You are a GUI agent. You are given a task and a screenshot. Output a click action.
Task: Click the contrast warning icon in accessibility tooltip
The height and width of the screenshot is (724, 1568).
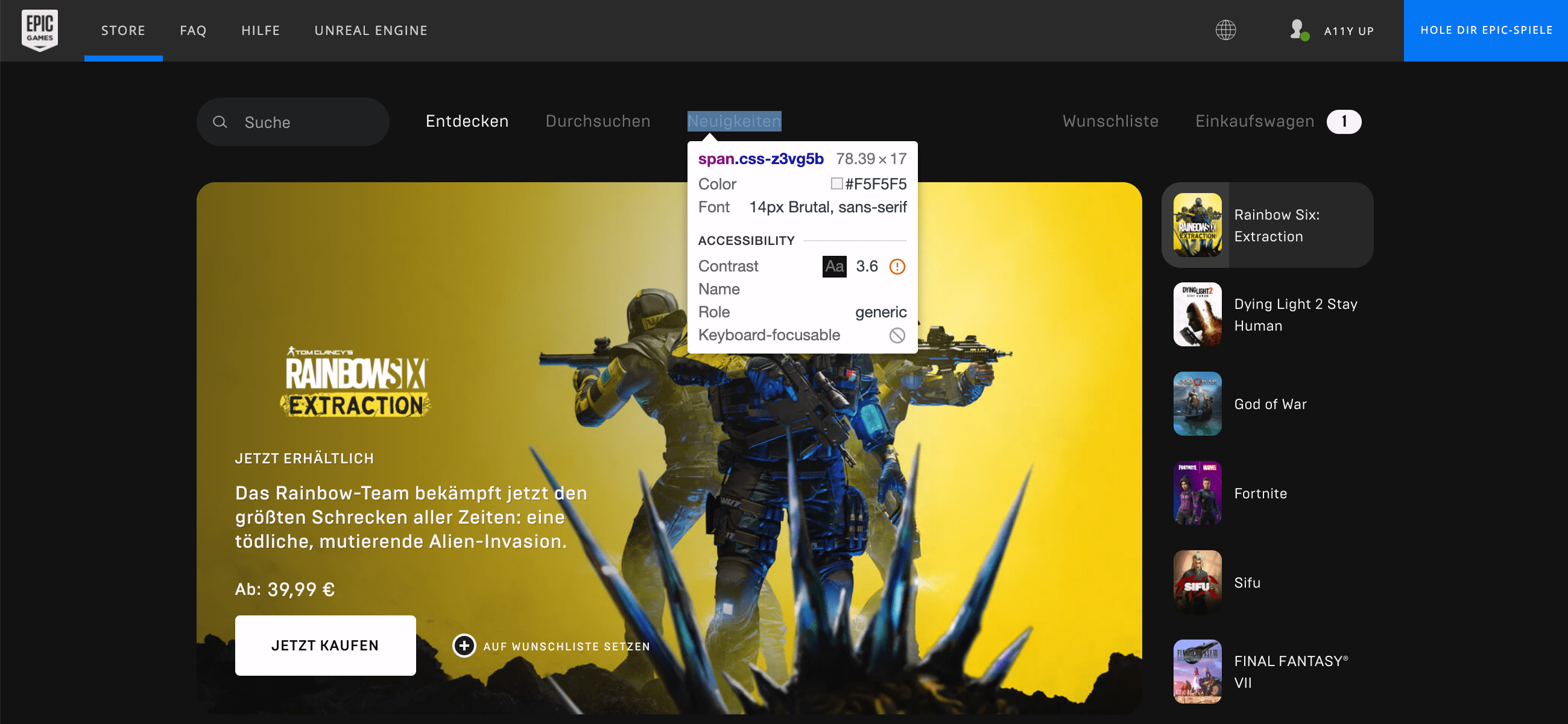click(896, 266)
